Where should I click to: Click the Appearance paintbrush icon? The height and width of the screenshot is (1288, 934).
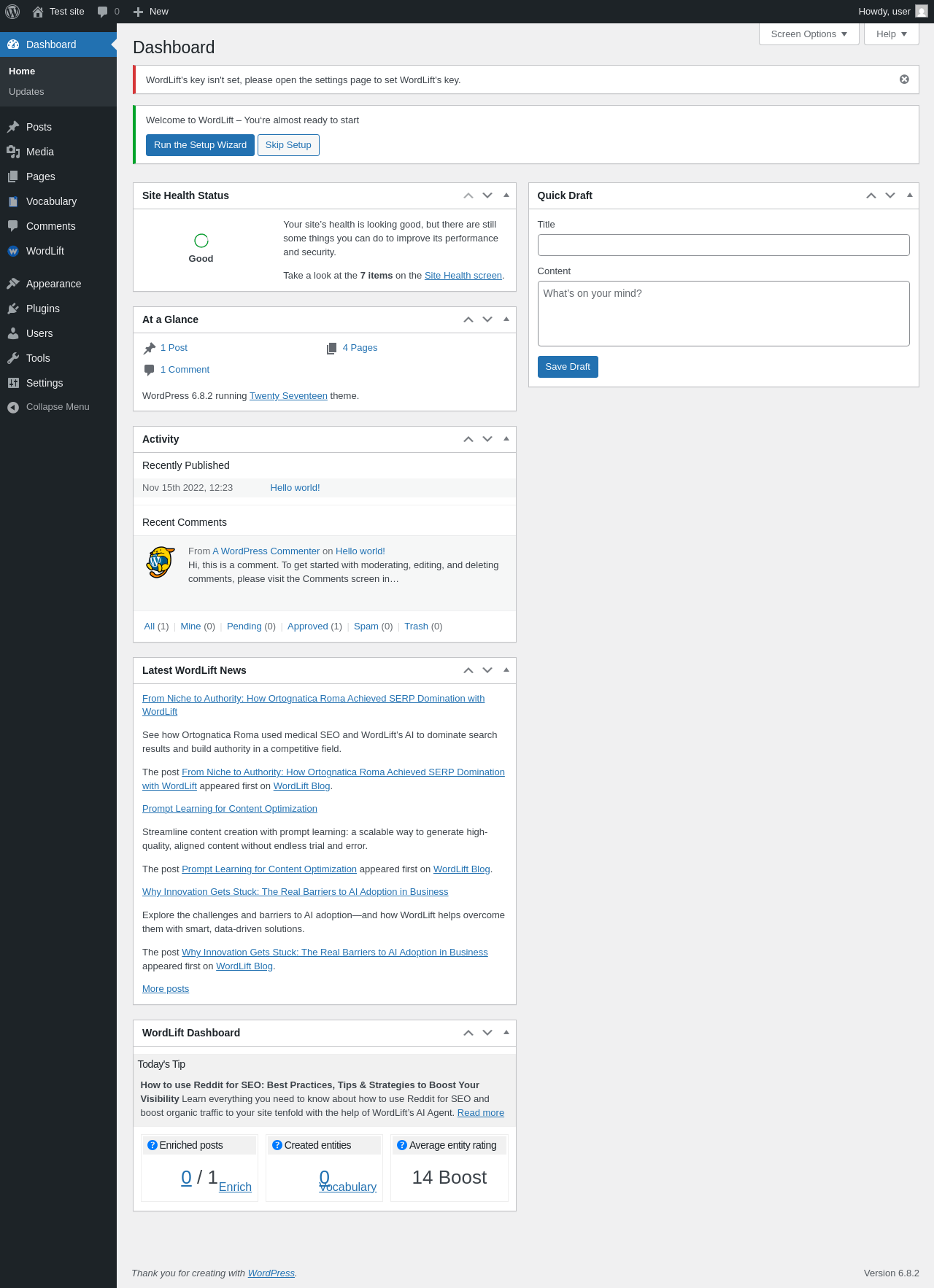(13, 284)
